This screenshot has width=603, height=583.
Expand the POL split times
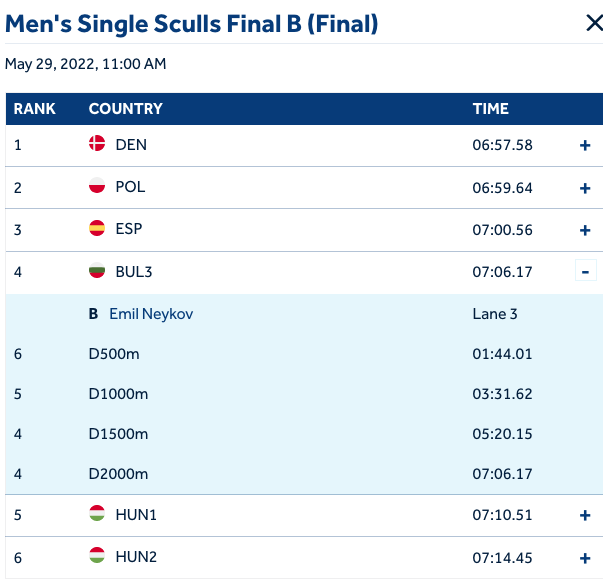(x=586, y=188)
